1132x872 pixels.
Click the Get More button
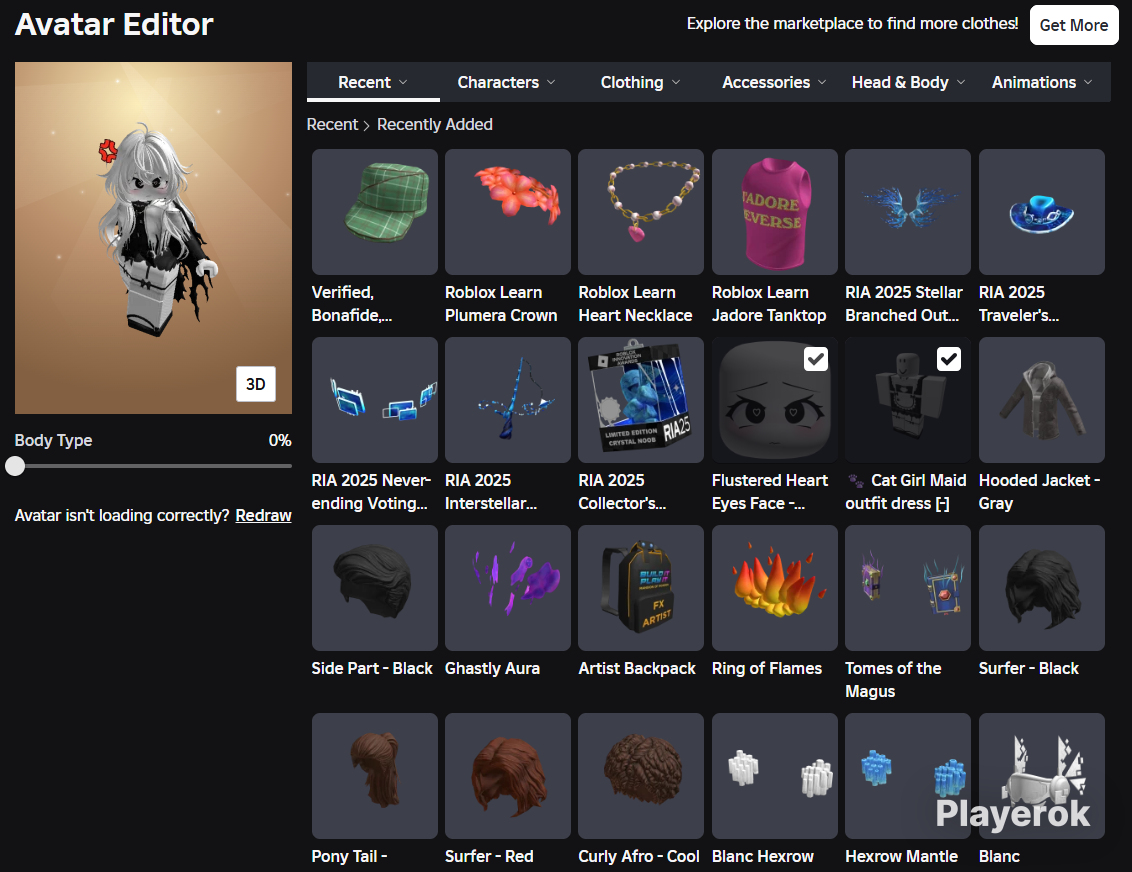tap(1074, 25)
